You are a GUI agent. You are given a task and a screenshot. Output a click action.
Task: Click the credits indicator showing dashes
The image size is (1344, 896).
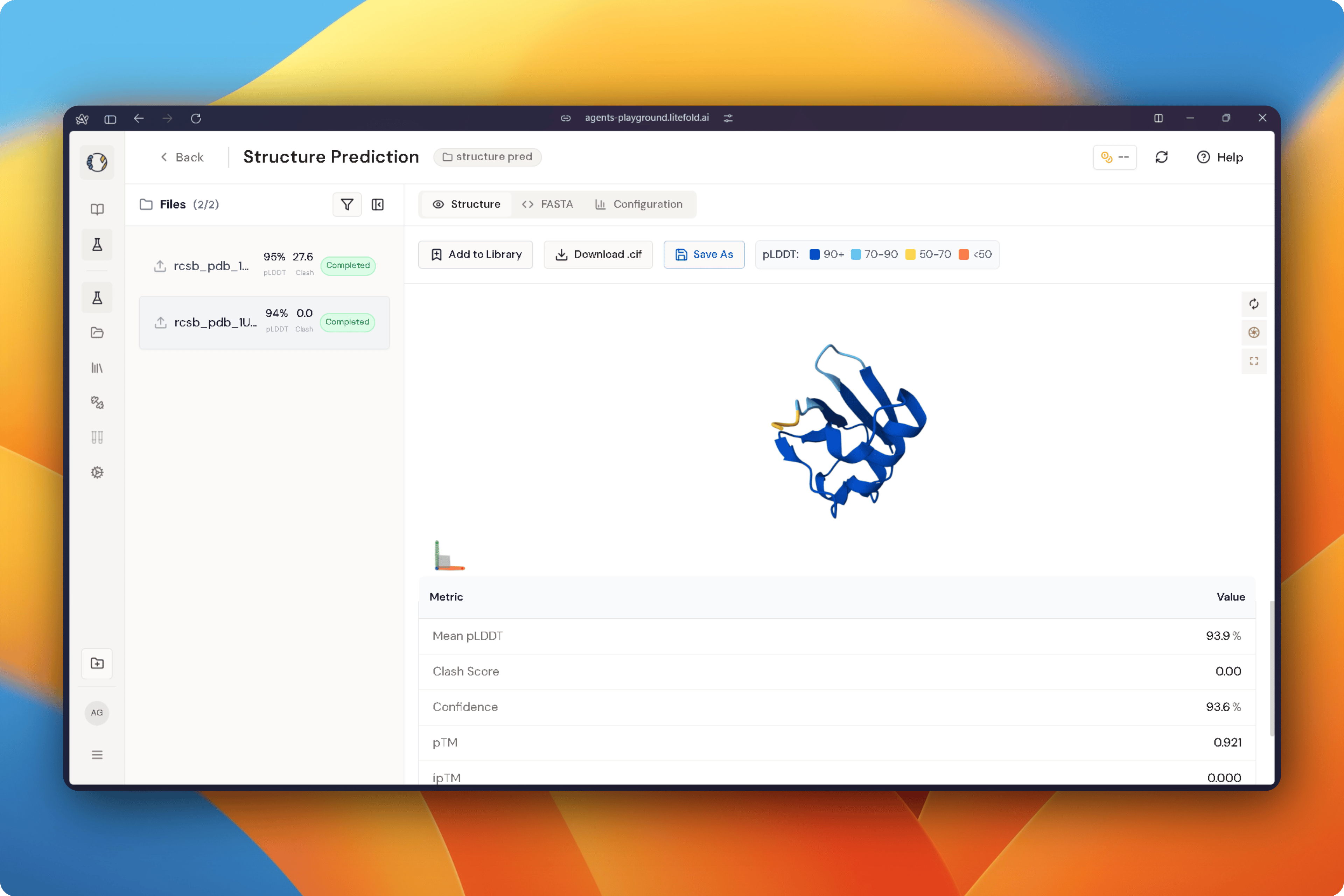pos(1115,157)
